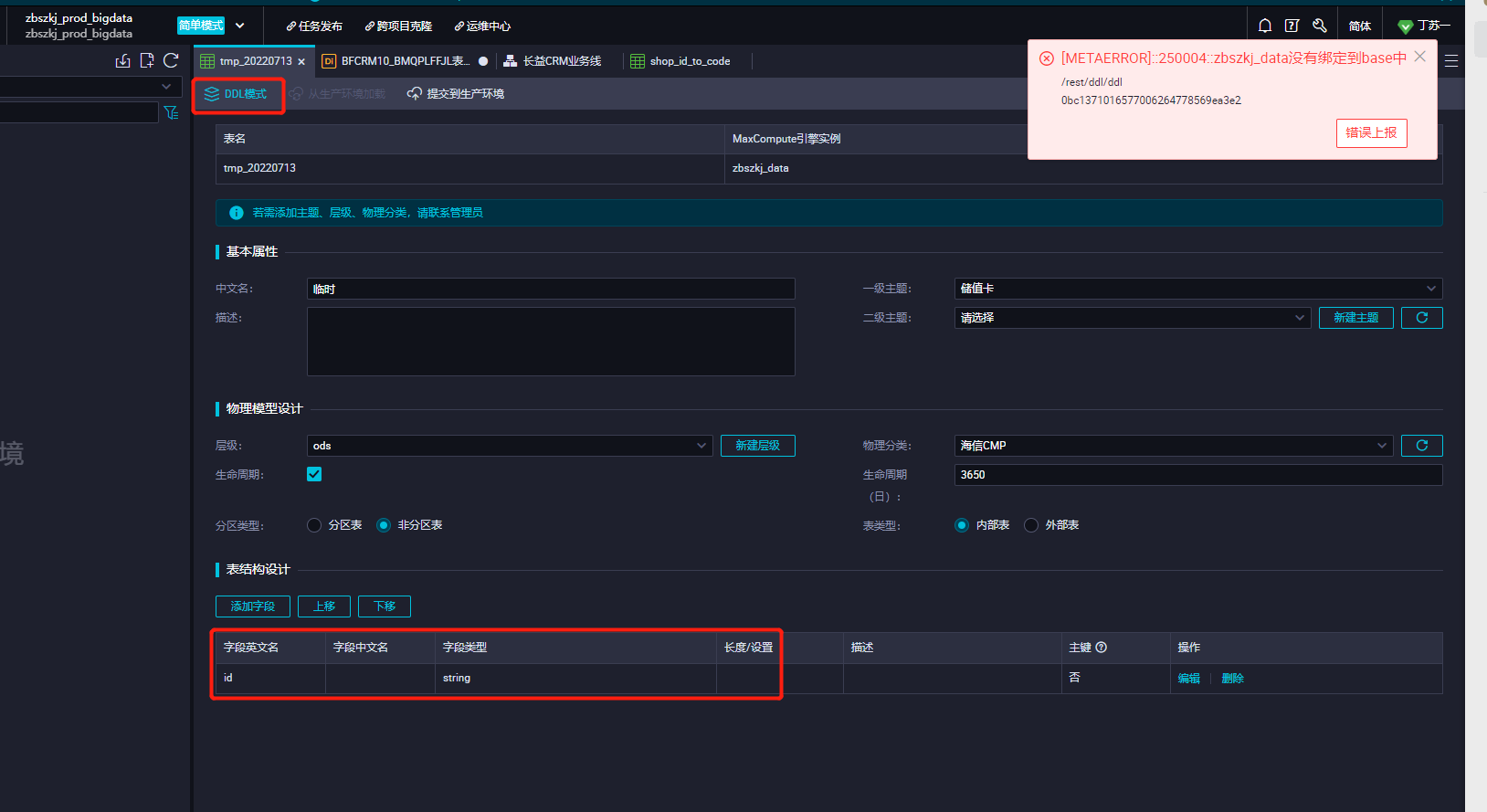Click the 新建层级 button
The image size is (1487, 812).
coord(757,446)
